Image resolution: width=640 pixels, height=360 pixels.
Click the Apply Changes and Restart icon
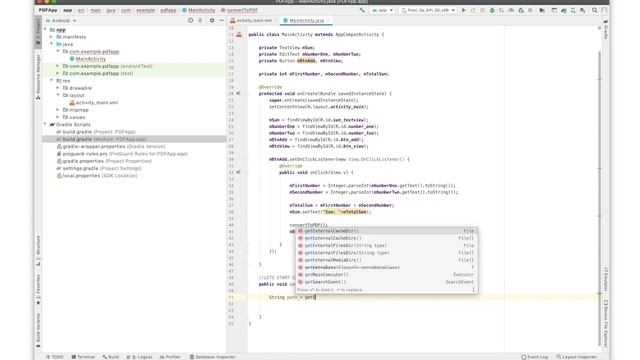[473, 10]
